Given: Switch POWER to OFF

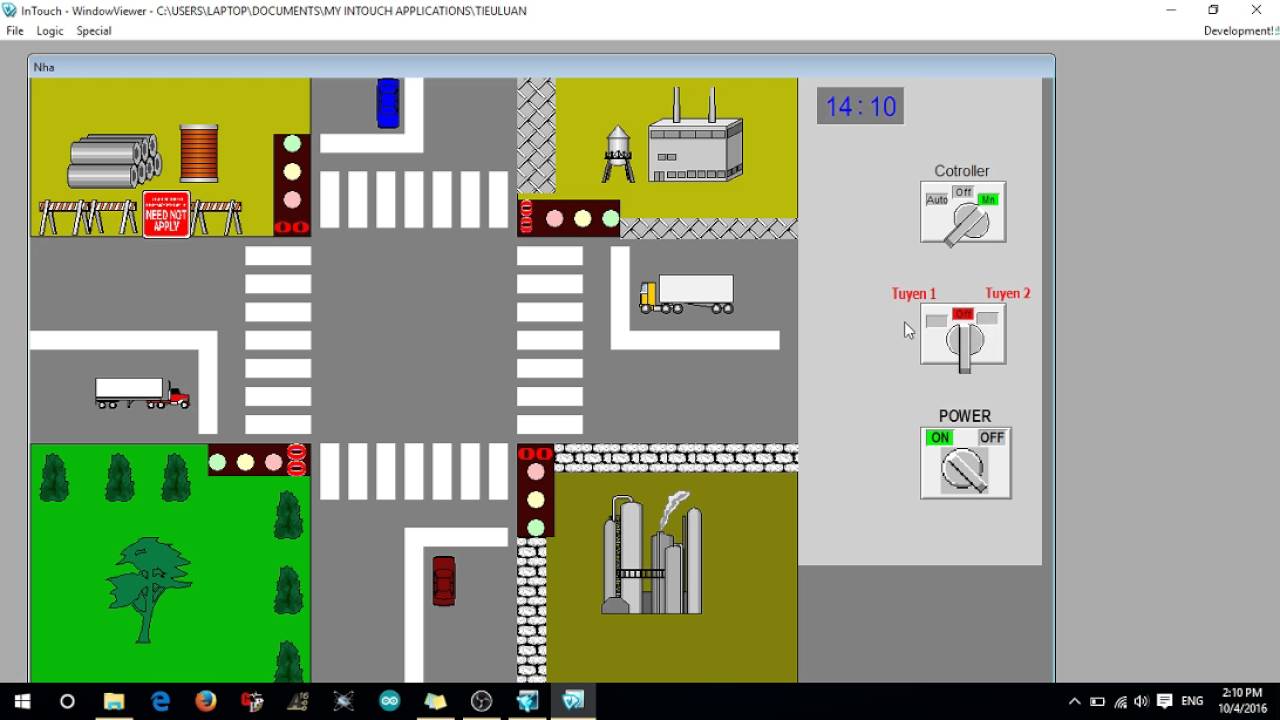Looking at the screenshot, I should [x=991, y=438].
